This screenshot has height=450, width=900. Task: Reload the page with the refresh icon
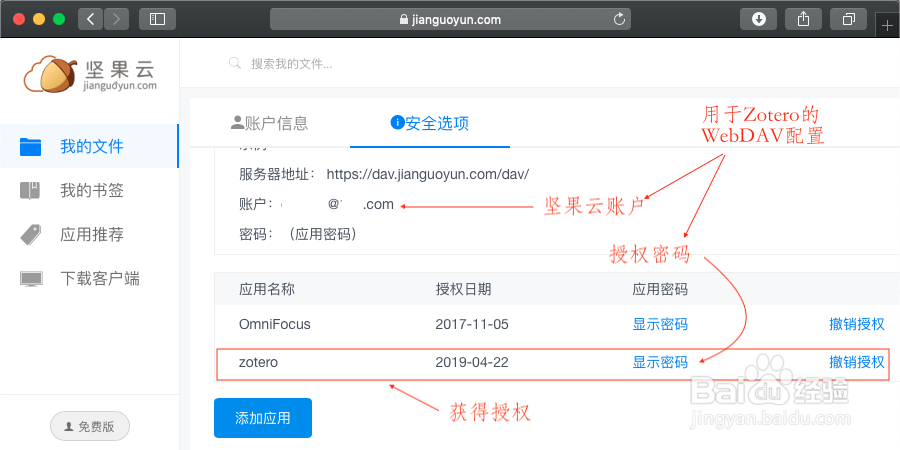click(x=619, y=20)
